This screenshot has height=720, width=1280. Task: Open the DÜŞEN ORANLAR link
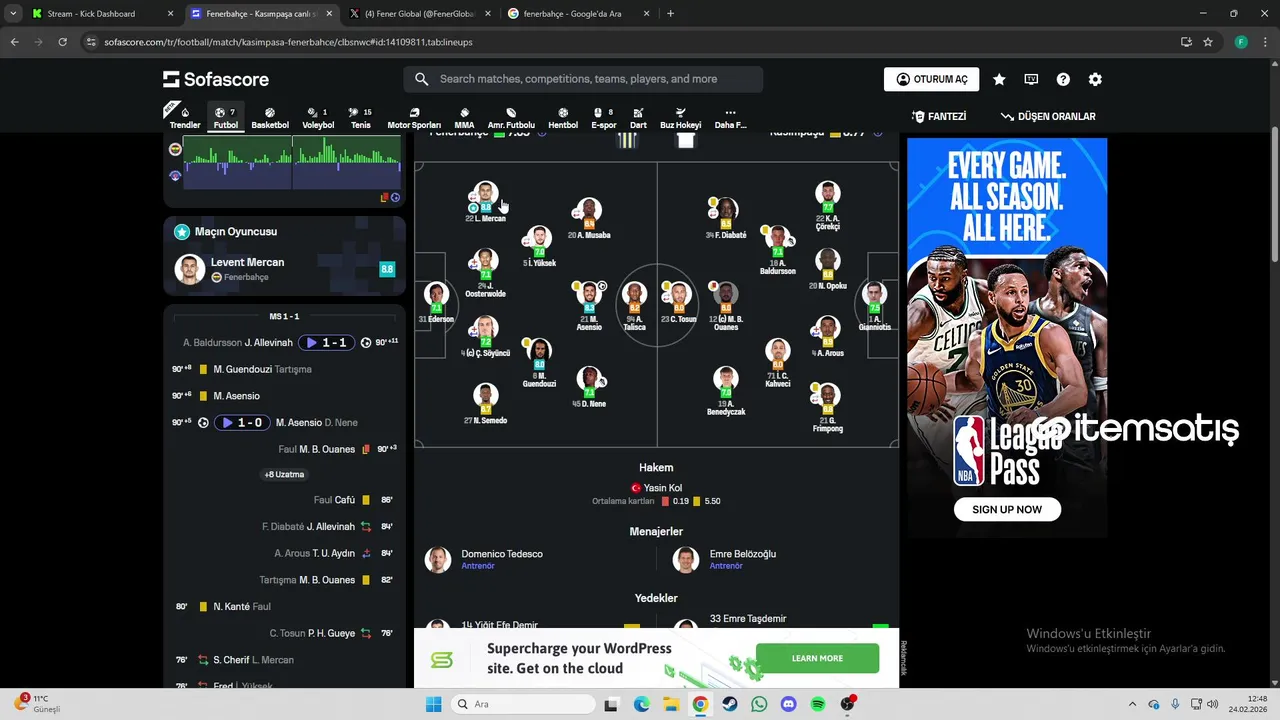[x=1048, y=116]
